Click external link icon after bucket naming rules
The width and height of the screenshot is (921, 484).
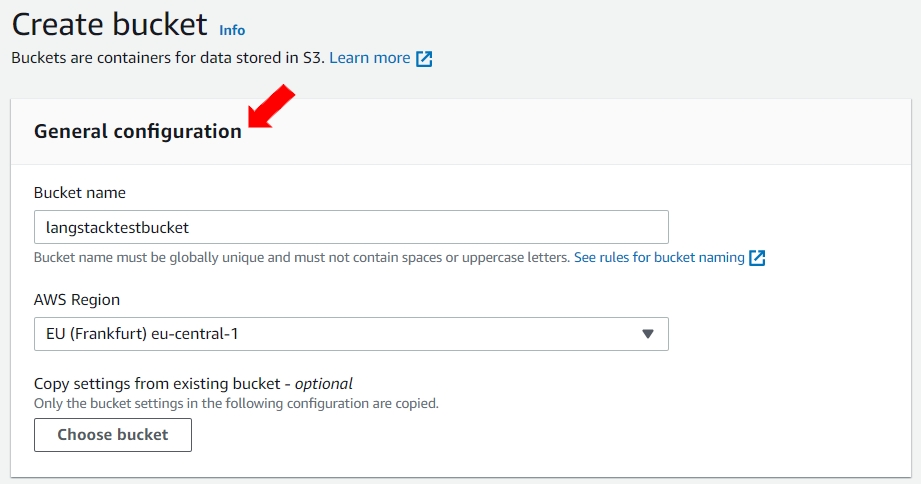coord(757,258)
